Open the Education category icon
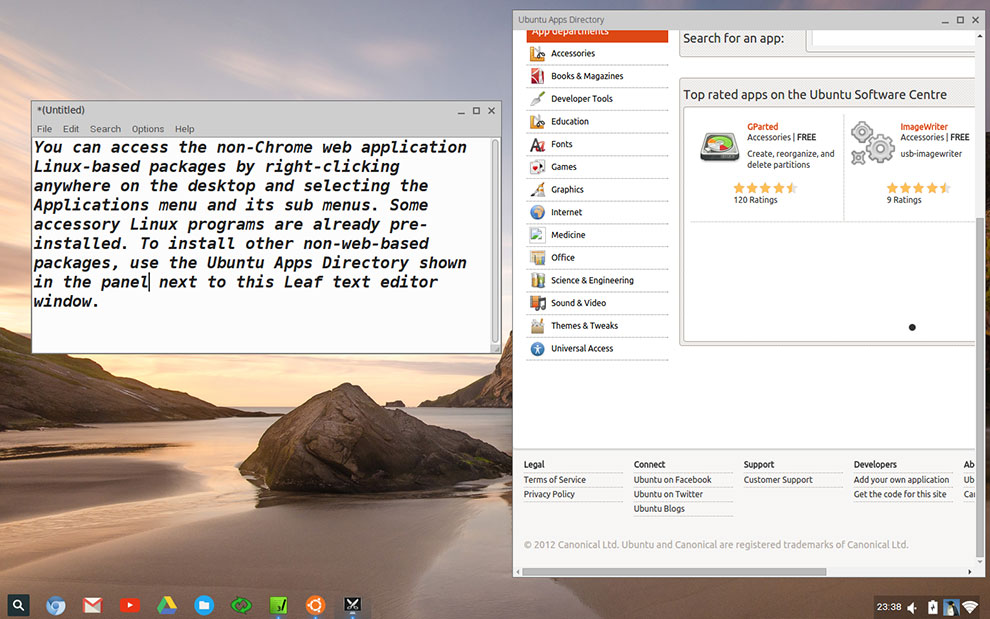 click(537, 122)
